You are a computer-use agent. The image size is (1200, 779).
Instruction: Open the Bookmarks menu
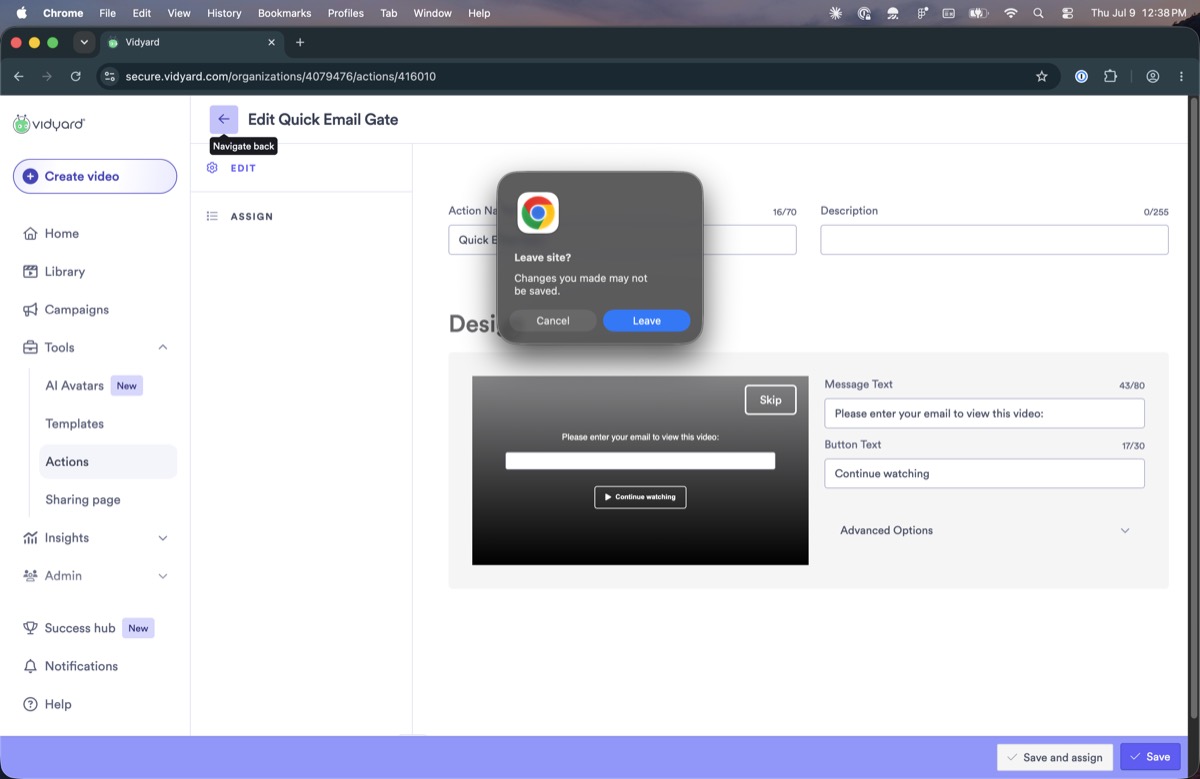(x=284, y=13)
